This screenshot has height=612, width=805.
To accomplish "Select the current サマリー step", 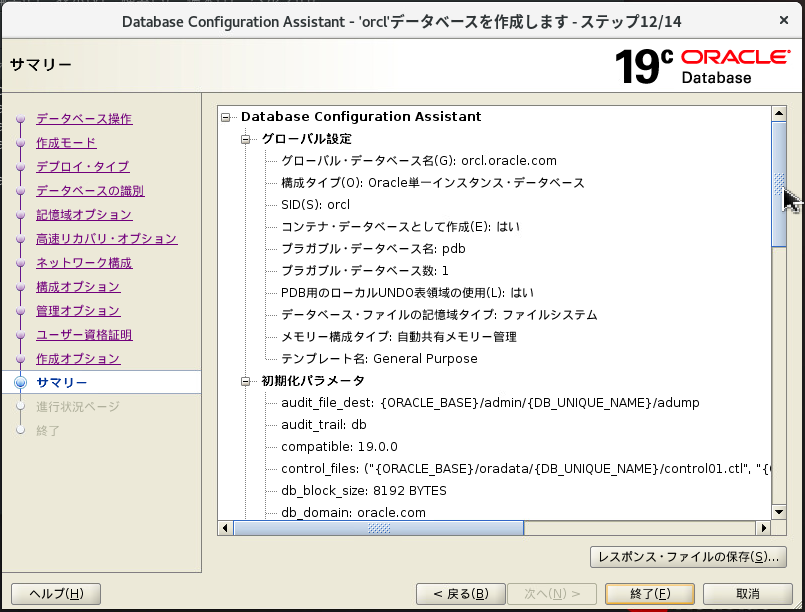I will [x=62, y=382].
